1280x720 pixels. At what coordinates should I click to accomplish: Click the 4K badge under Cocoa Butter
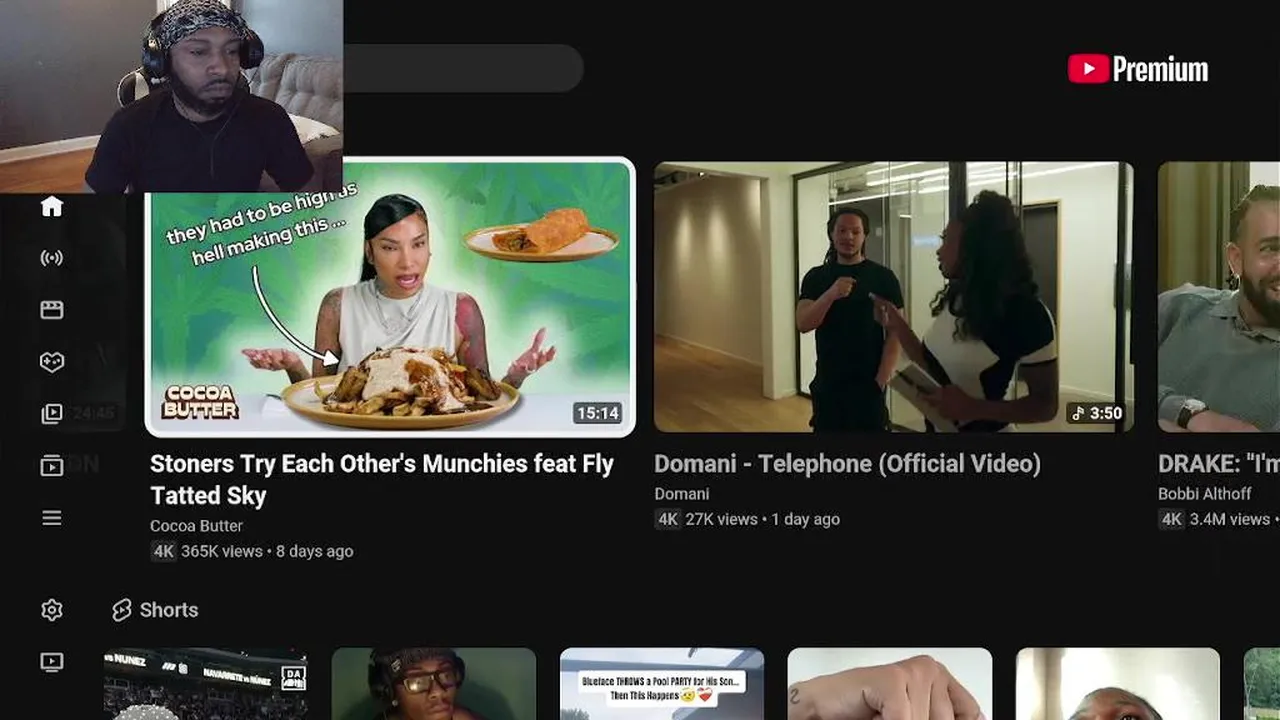click(x=164, y=551)
